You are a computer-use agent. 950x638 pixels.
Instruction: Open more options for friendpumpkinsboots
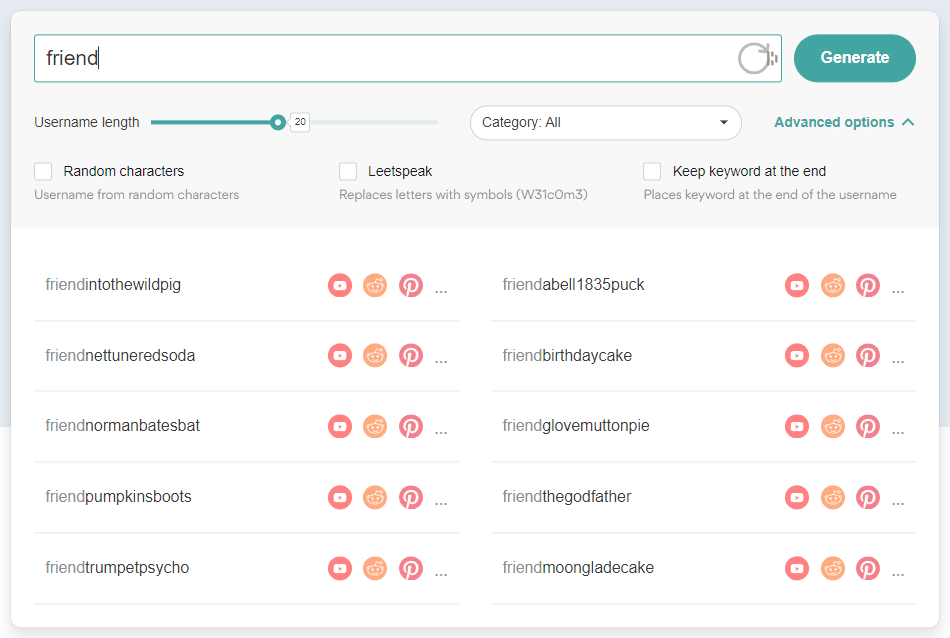click(x=441, y=503)
